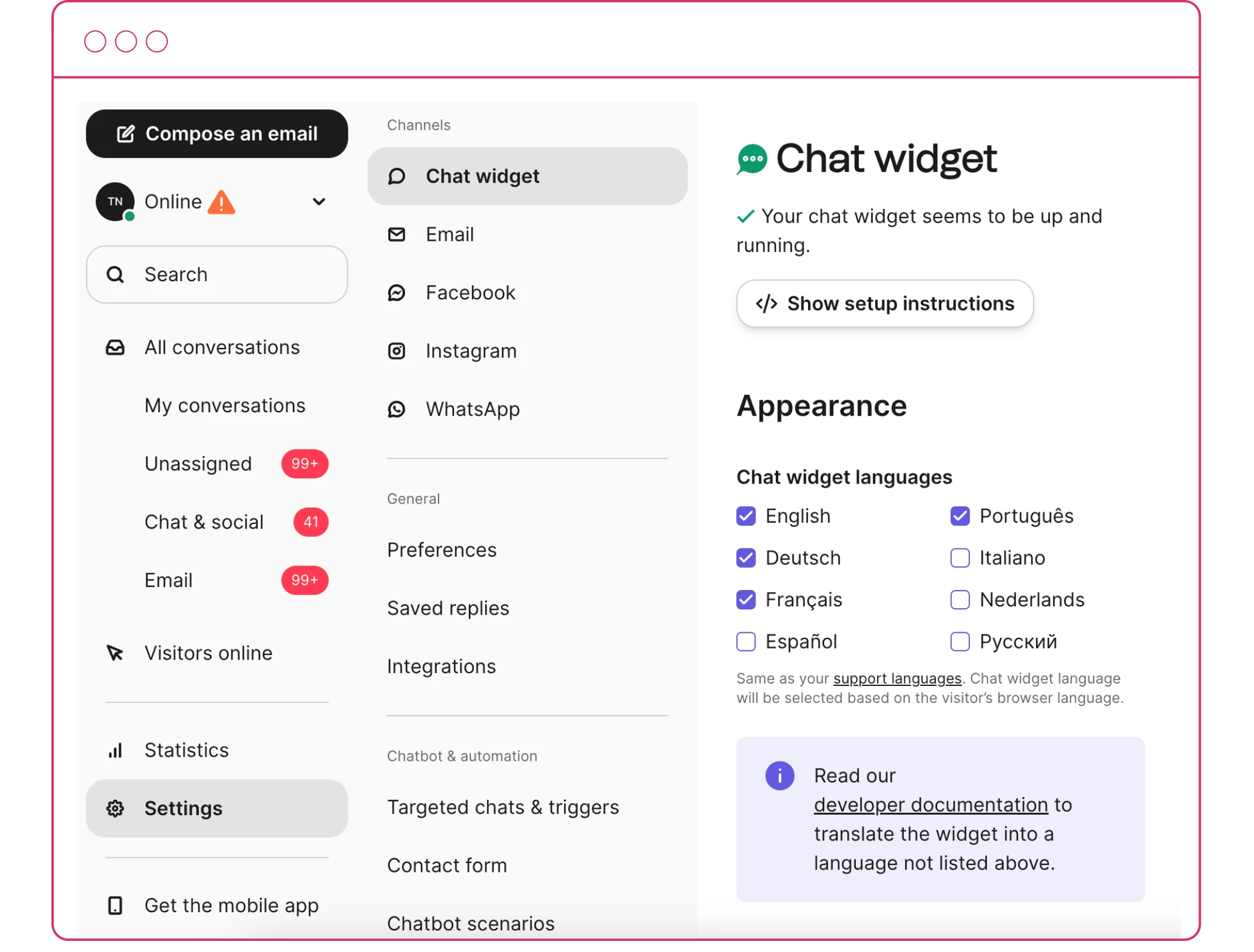Check the Italiano language checkbox
The width and height of the screenshot is (1254, 952).
(x=960, y=558)
